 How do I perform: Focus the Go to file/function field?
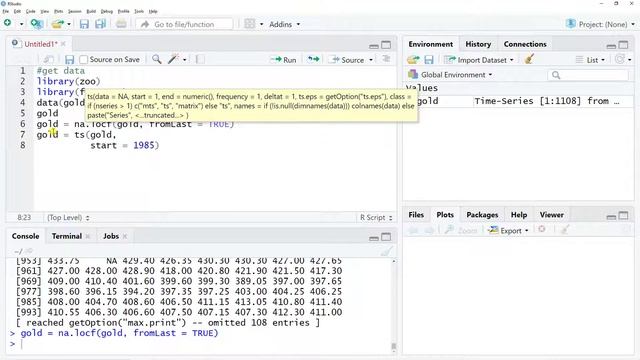(184, 24)
